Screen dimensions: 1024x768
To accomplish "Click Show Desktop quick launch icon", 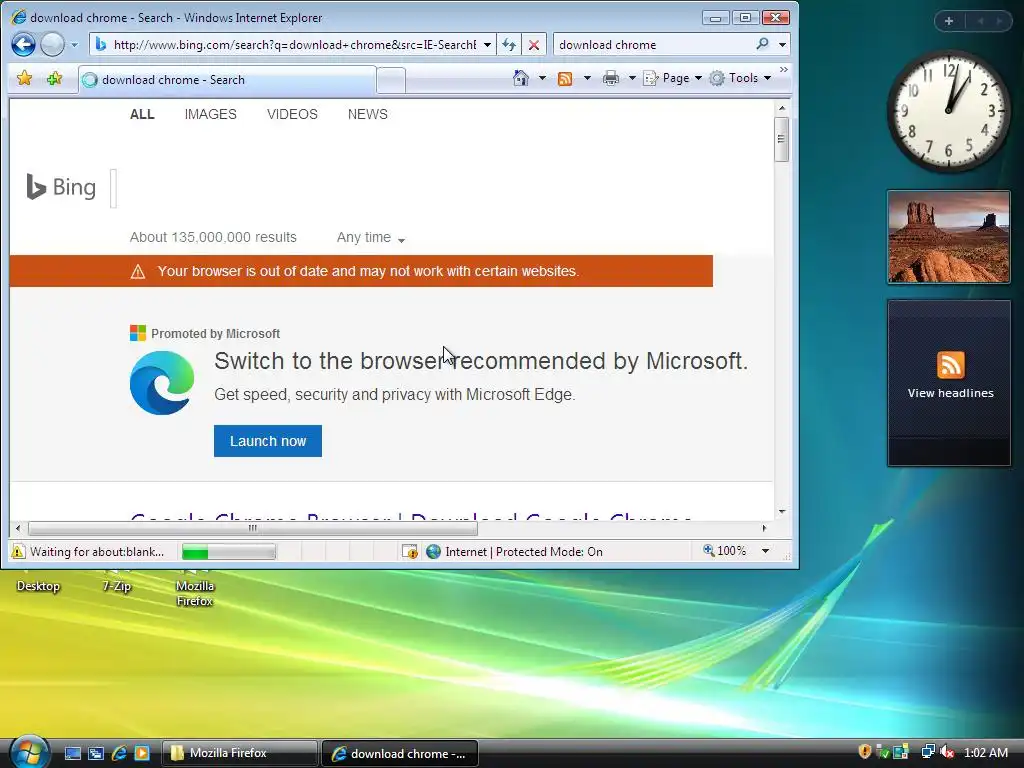I will point(72,753).
